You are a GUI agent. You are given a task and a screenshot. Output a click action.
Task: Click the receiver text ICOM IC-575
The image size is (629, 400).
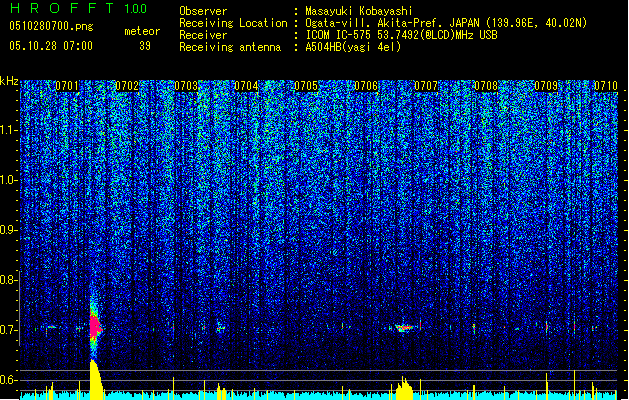pos(339,35)
